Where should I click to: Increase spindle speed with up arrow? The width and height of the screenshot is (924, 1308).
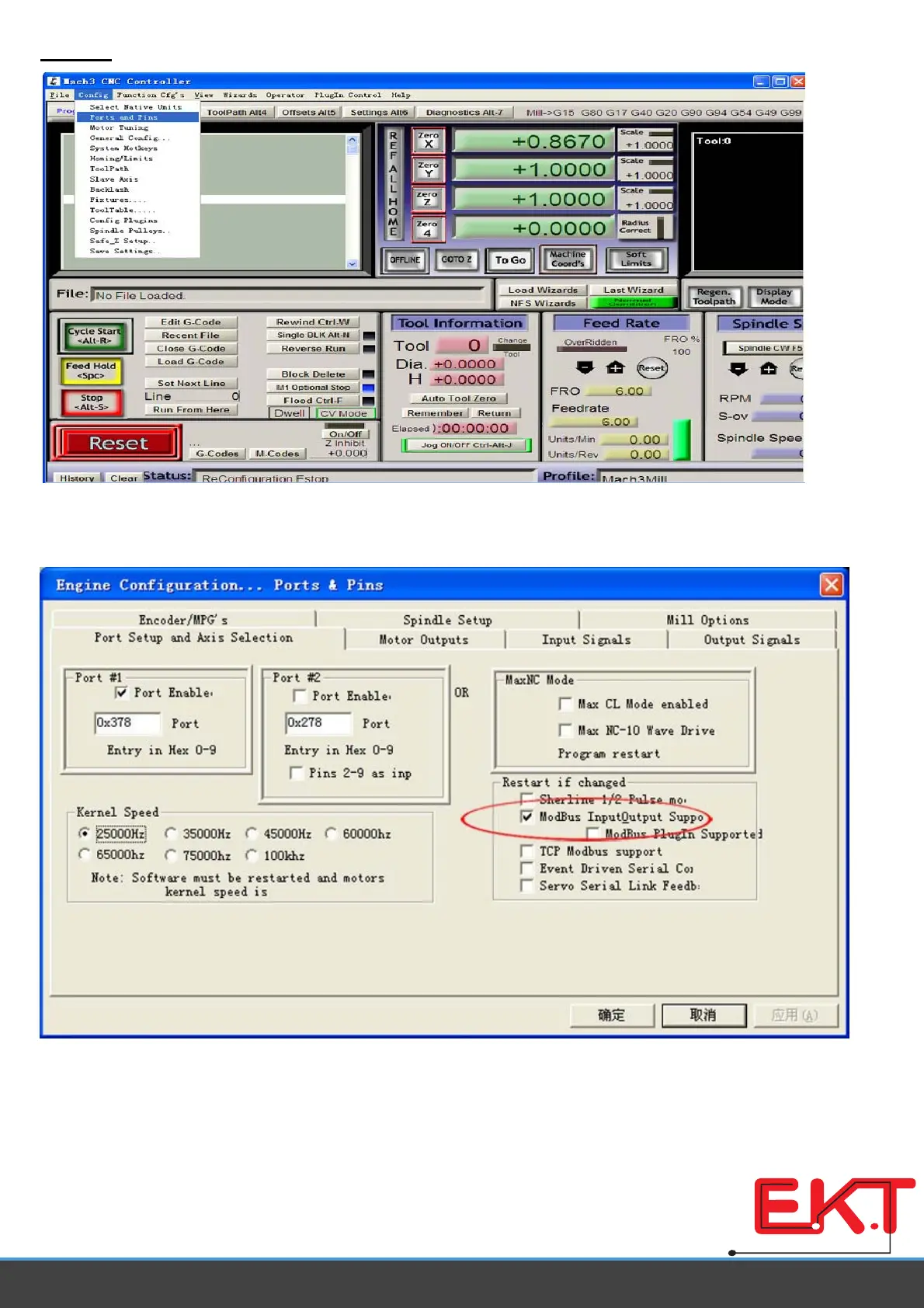pos(768,368)
